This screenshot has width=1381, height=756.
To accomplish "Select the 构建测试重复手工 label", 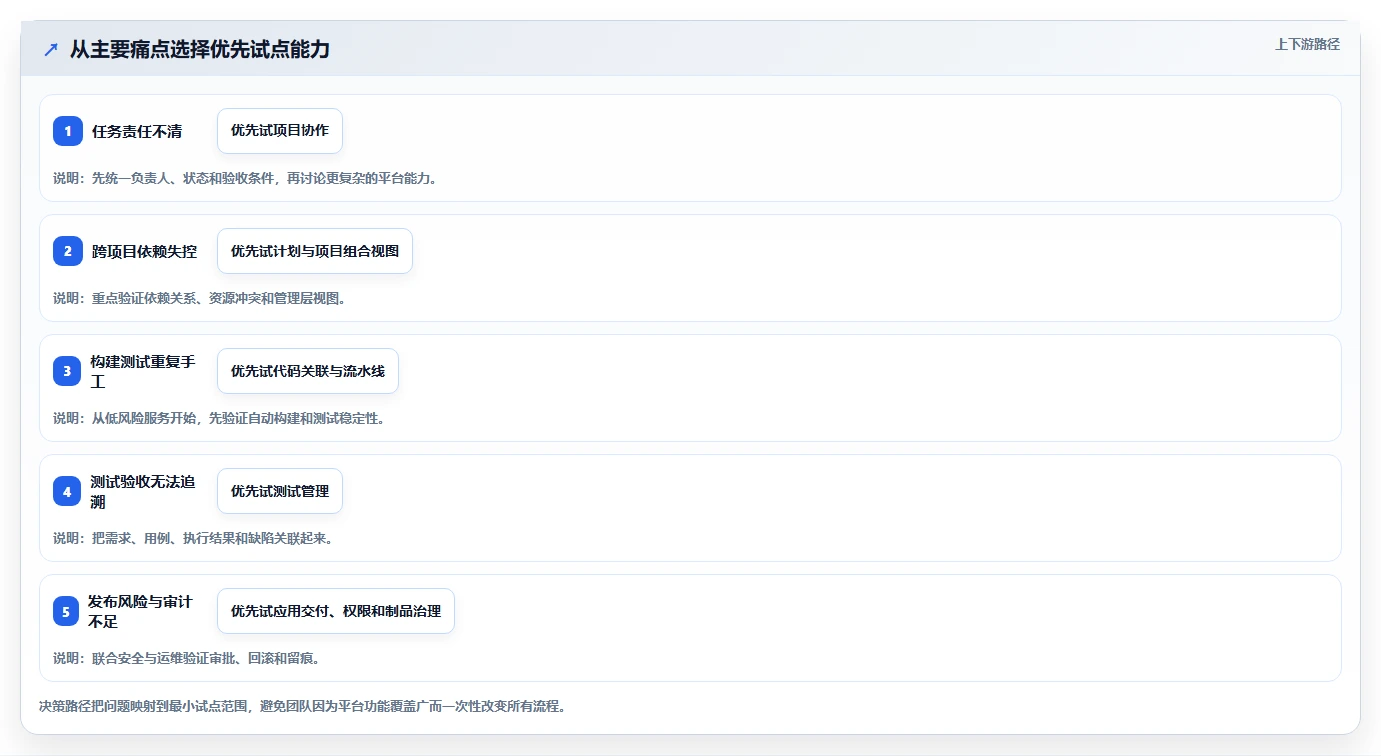I will (x=143, y=371).
